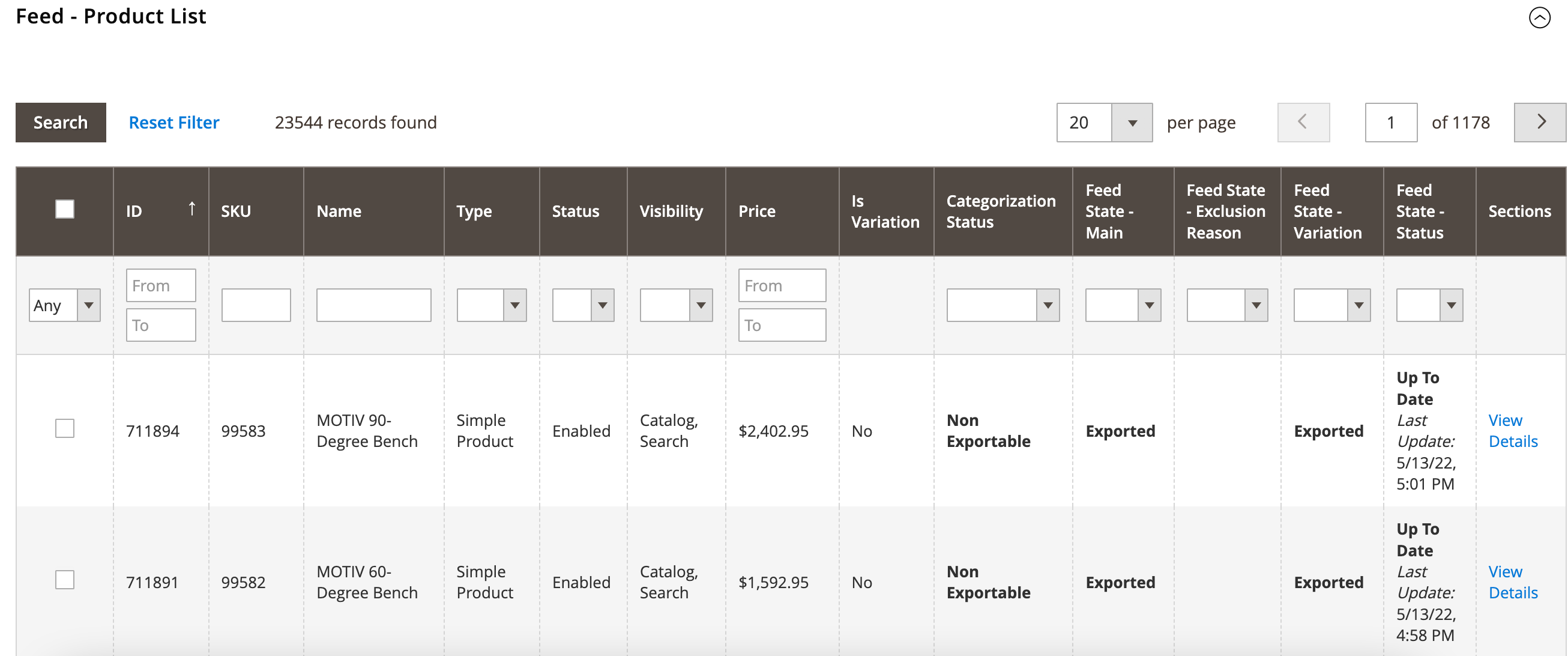
Task: Open the Any selection filter dropdown
Action: coord(64,305)
